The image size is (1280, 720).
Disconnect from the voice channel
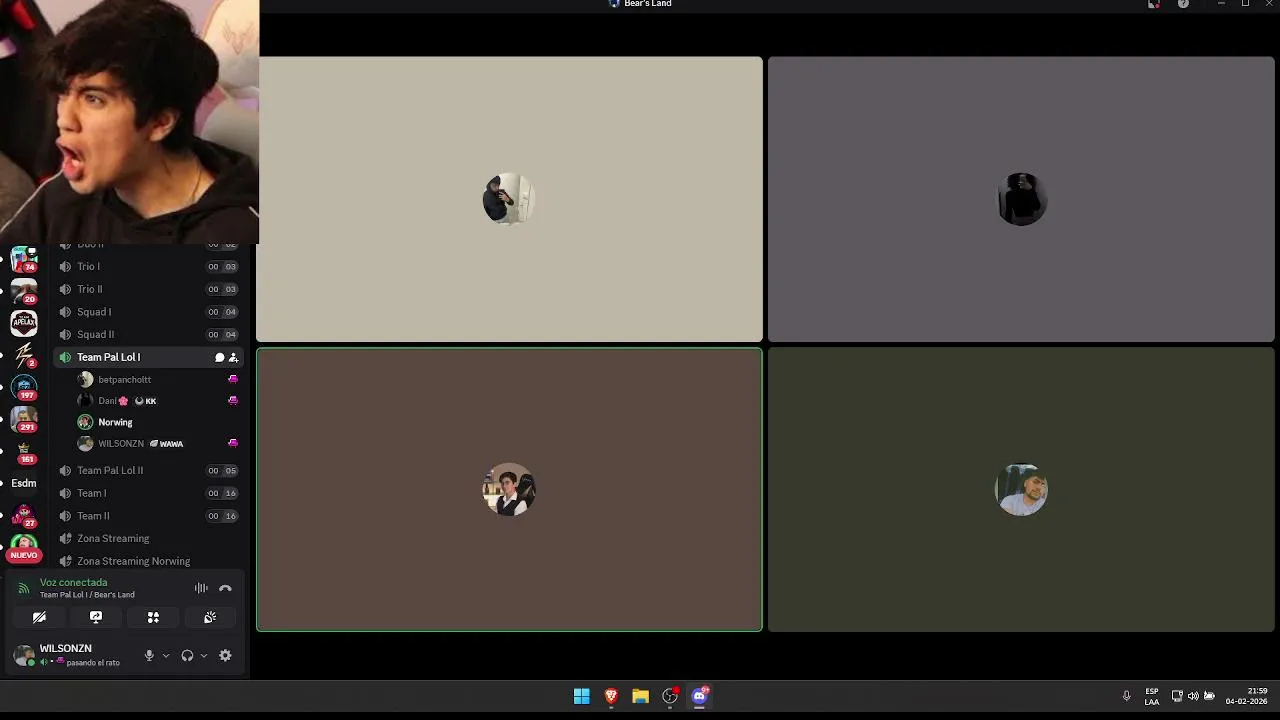(225, 588)
